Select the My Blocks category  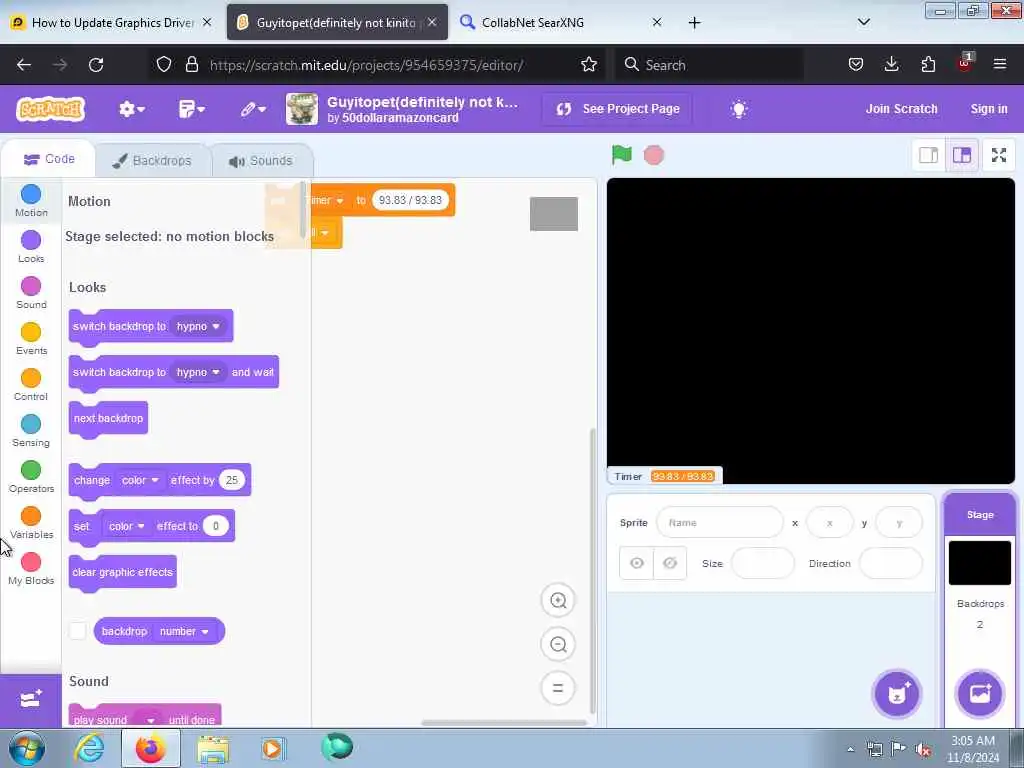31,569
